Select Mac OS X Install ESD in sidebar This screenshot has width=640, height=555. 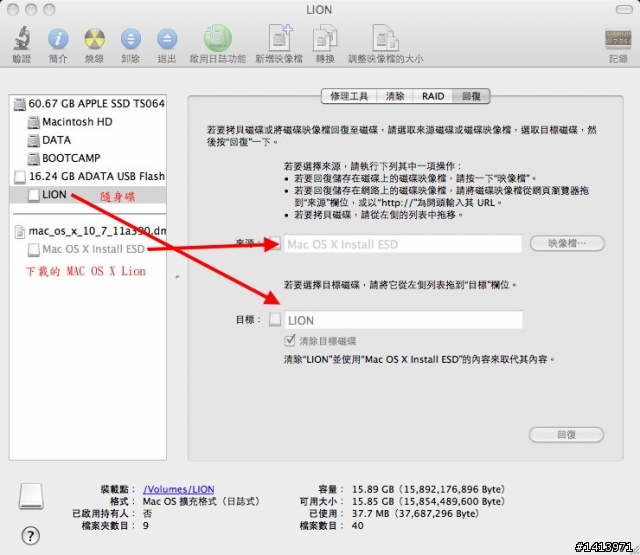coord(88,249)
